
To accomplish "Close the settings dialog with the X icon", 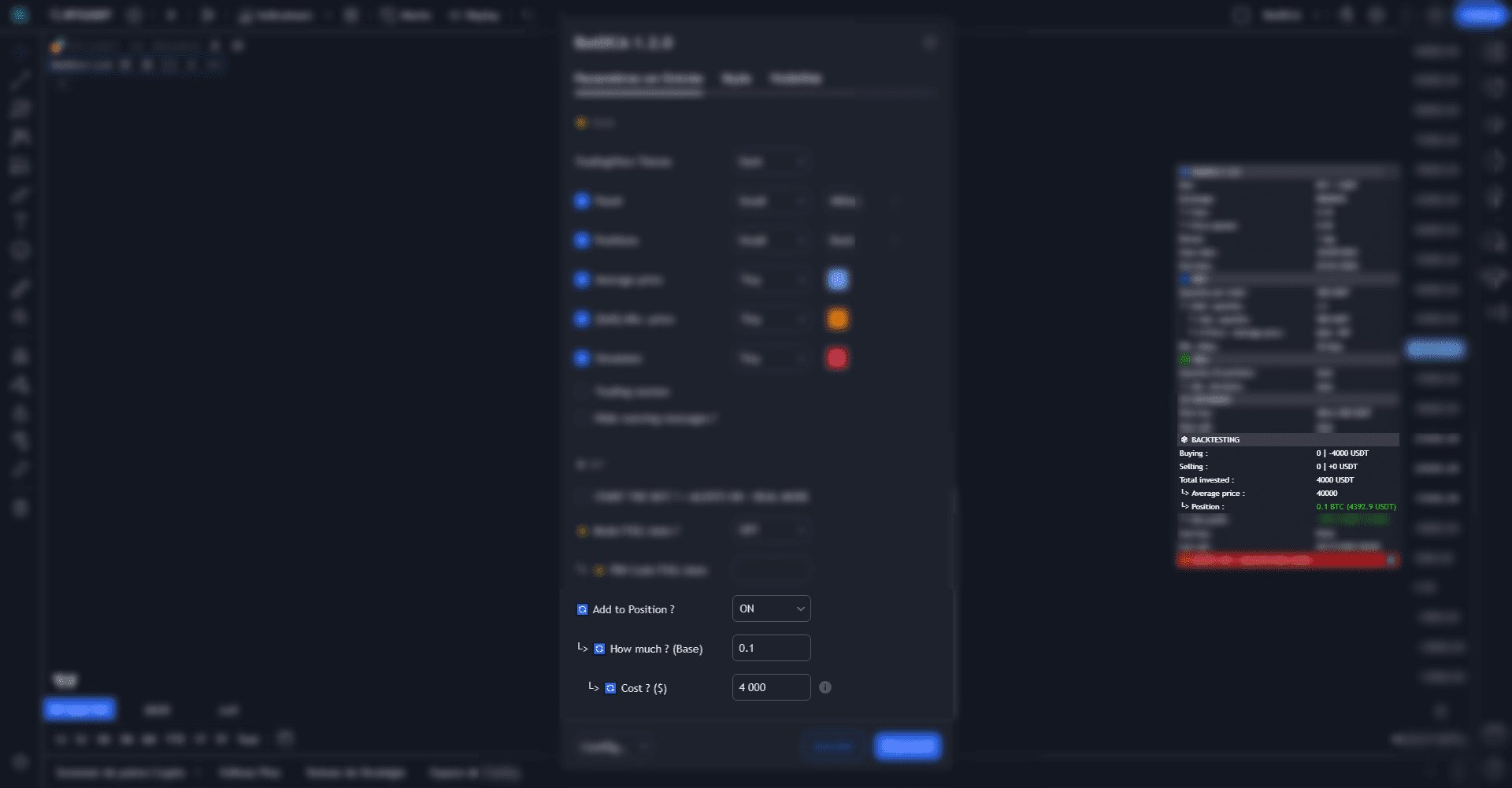I will 930,43.
